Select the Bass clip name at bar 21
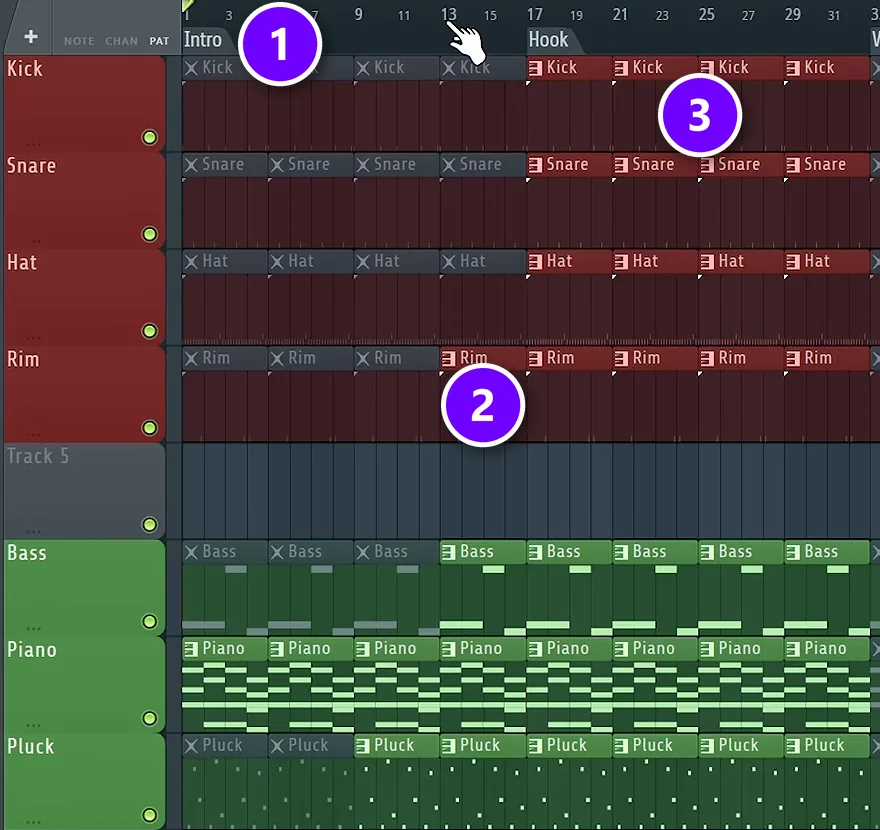The height and width of the screenshot is (830, 880). [x=649, y=552]
